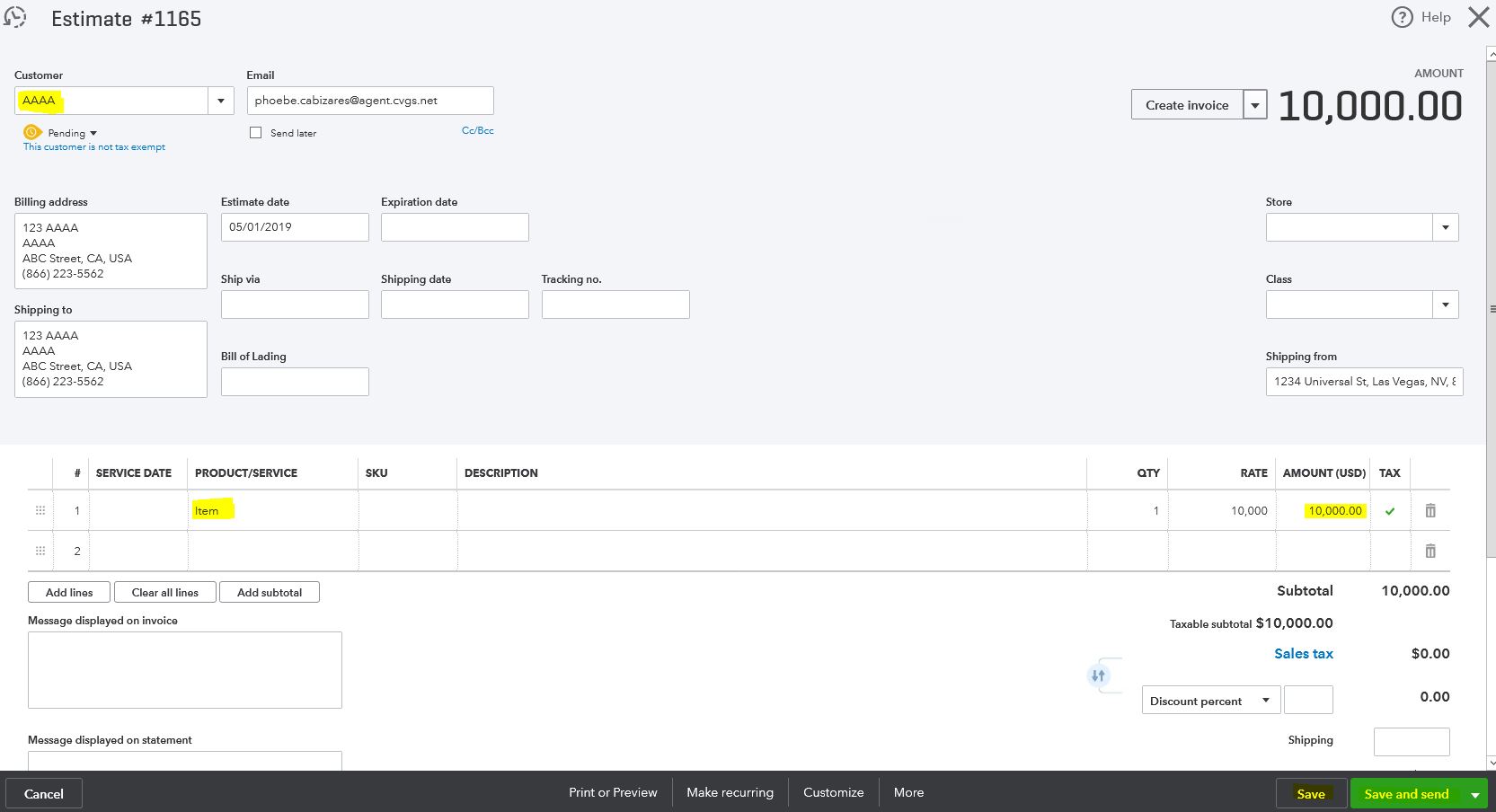The image size is (1496, 812).
Task: Open the 'This customer is not tax exempt' link
Action: [x=93, y=146]
